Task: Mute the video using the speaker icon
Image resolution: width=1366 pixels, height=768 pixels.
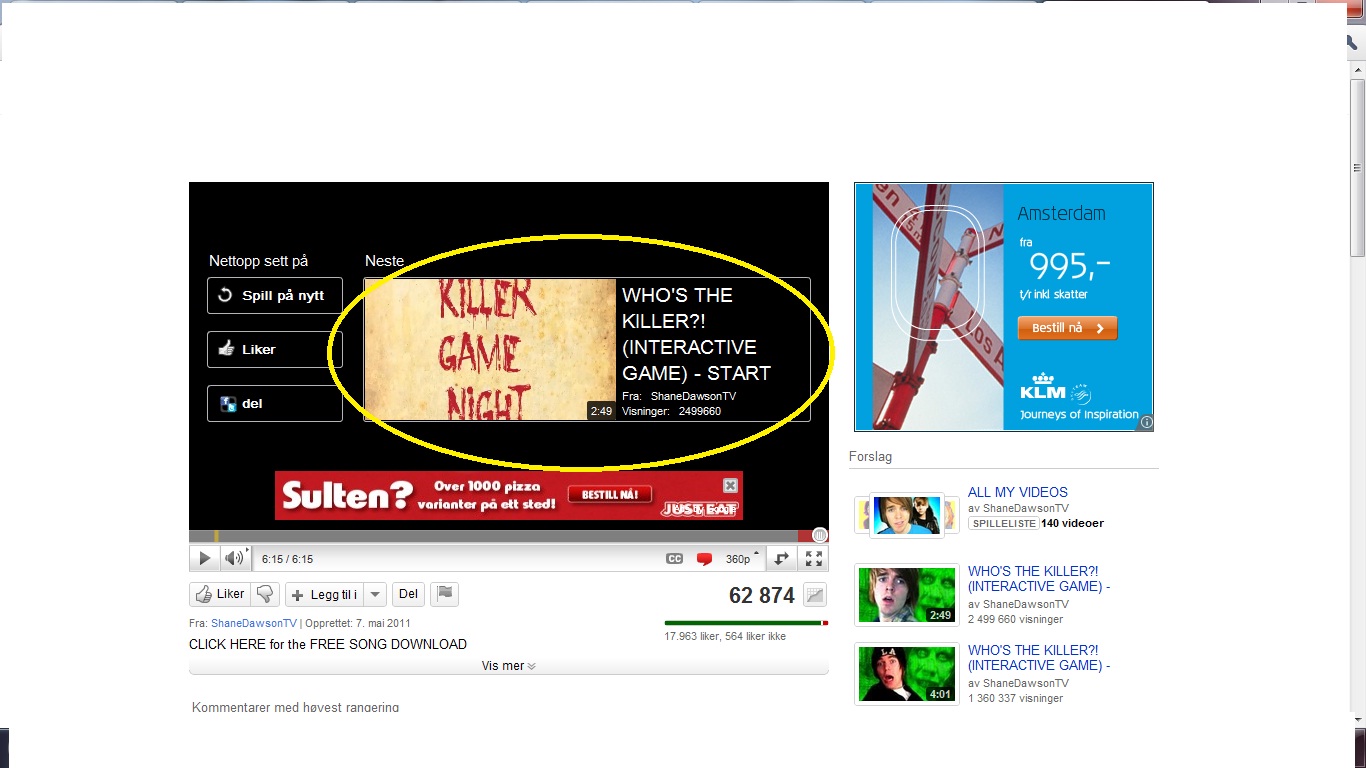Action: tap(234, 559)
